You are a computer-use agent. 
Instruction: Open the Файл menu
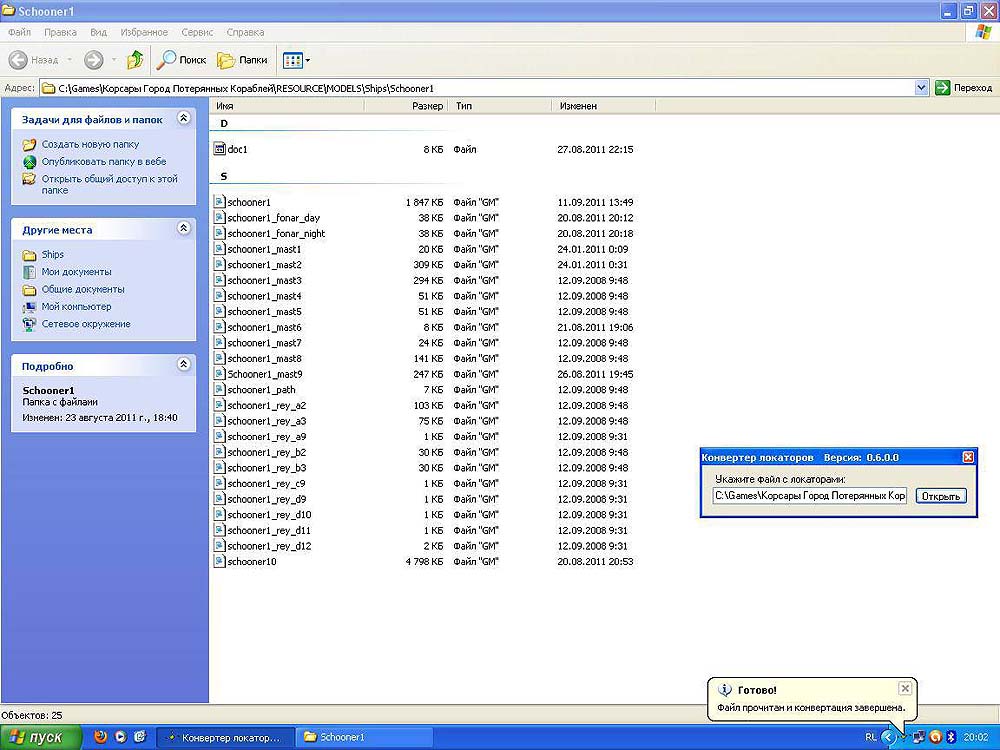point(19,32)
